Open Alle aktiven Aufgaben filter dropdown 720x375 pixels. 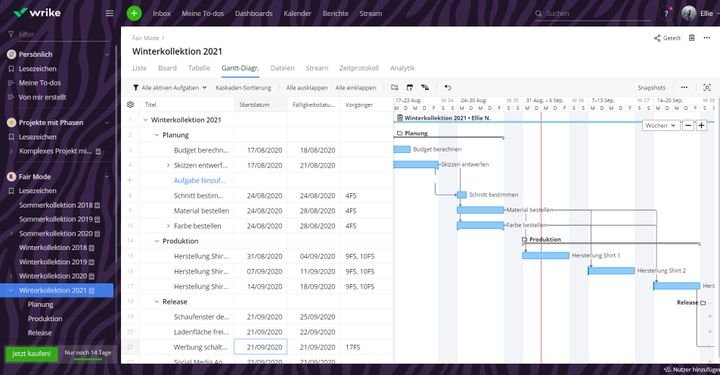[170, 88]
